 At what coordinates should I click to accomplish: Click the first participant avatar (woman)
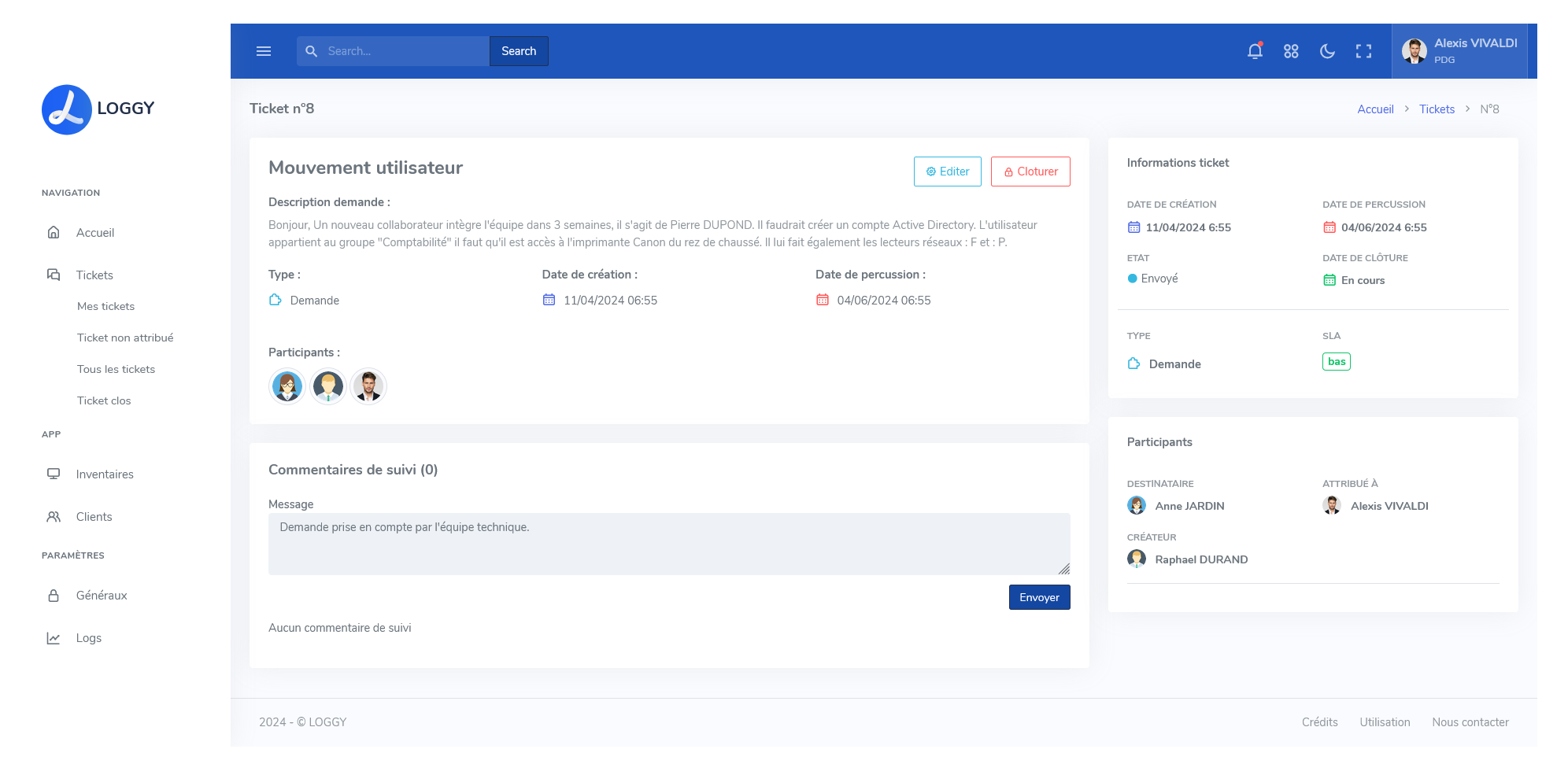[x=287, y=386]
